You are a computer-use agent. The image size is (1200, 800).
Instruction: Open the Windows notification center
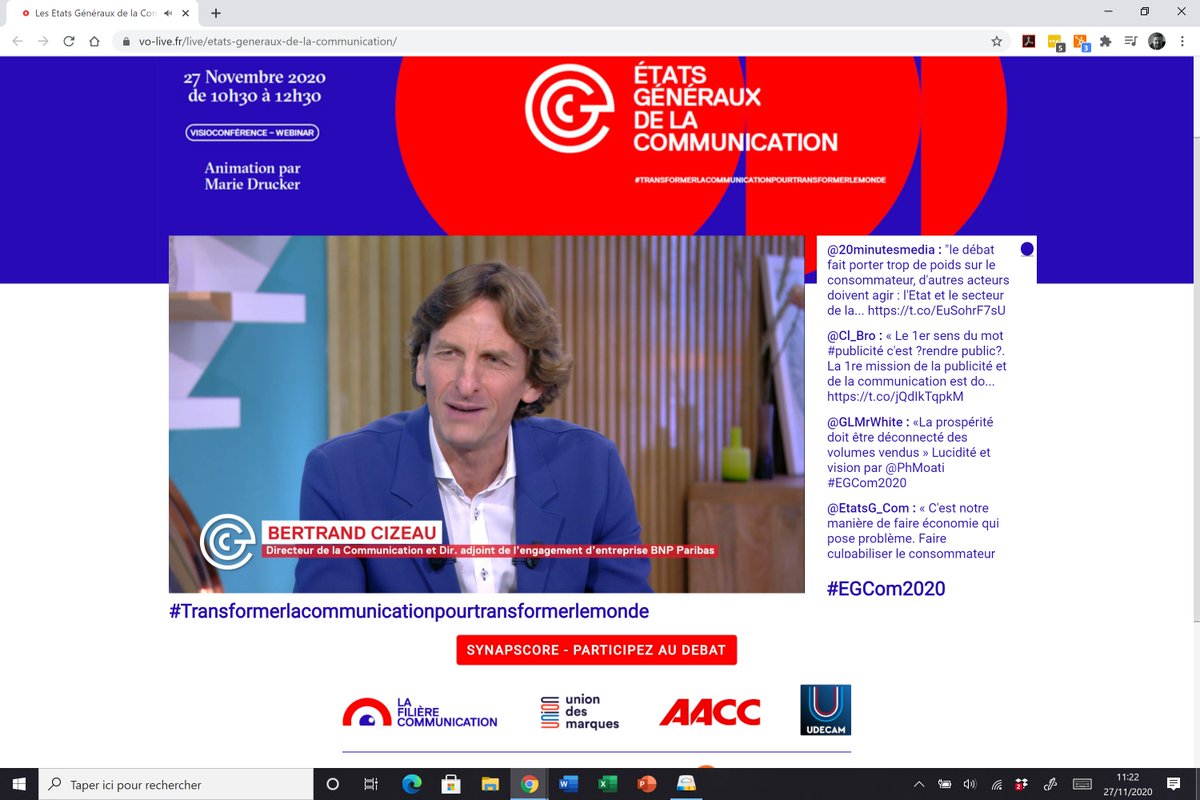(1173, 784)
